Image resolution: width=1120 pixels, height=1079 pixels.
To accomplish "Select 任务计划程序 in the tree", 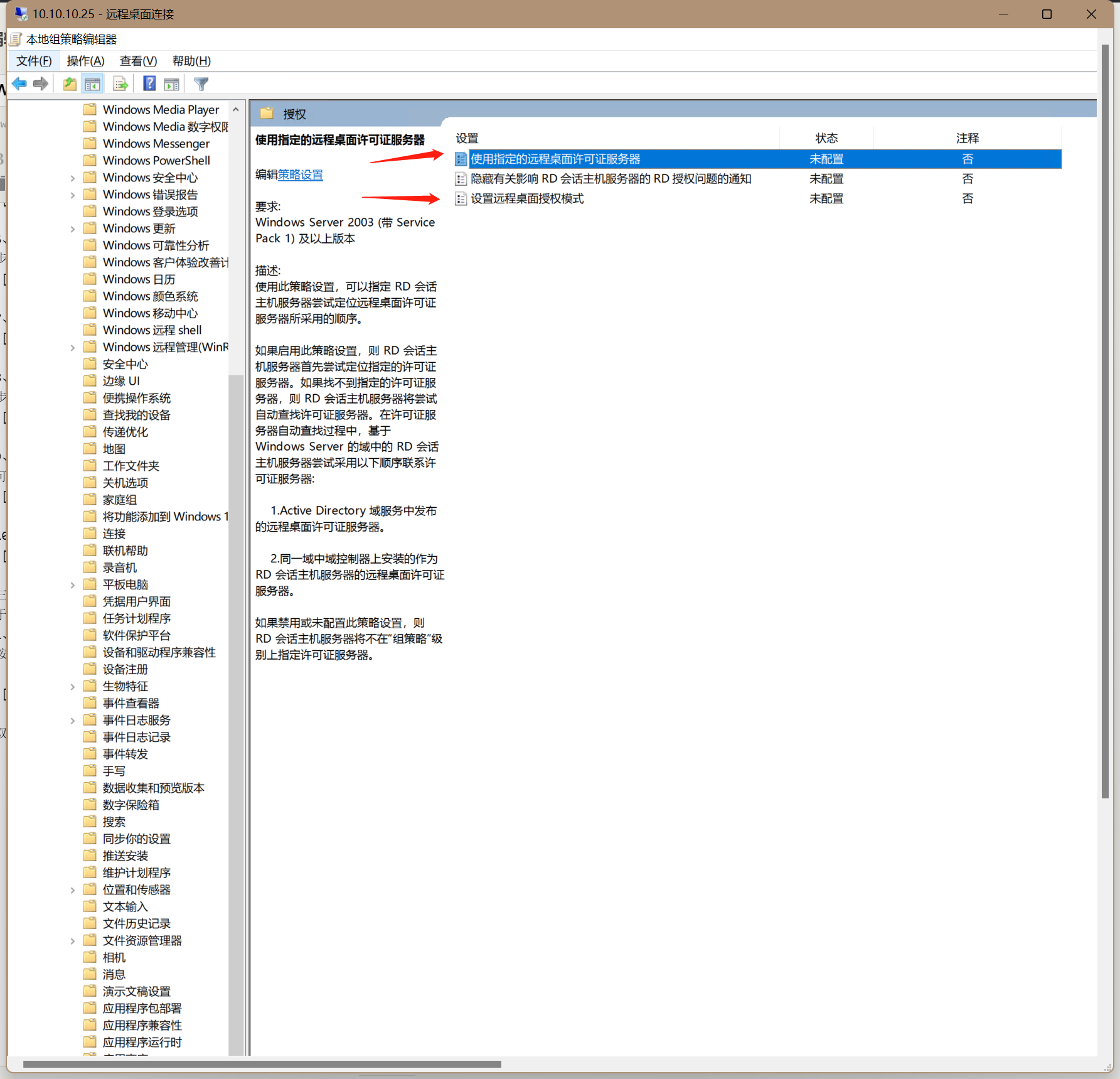I will point(137,618).
